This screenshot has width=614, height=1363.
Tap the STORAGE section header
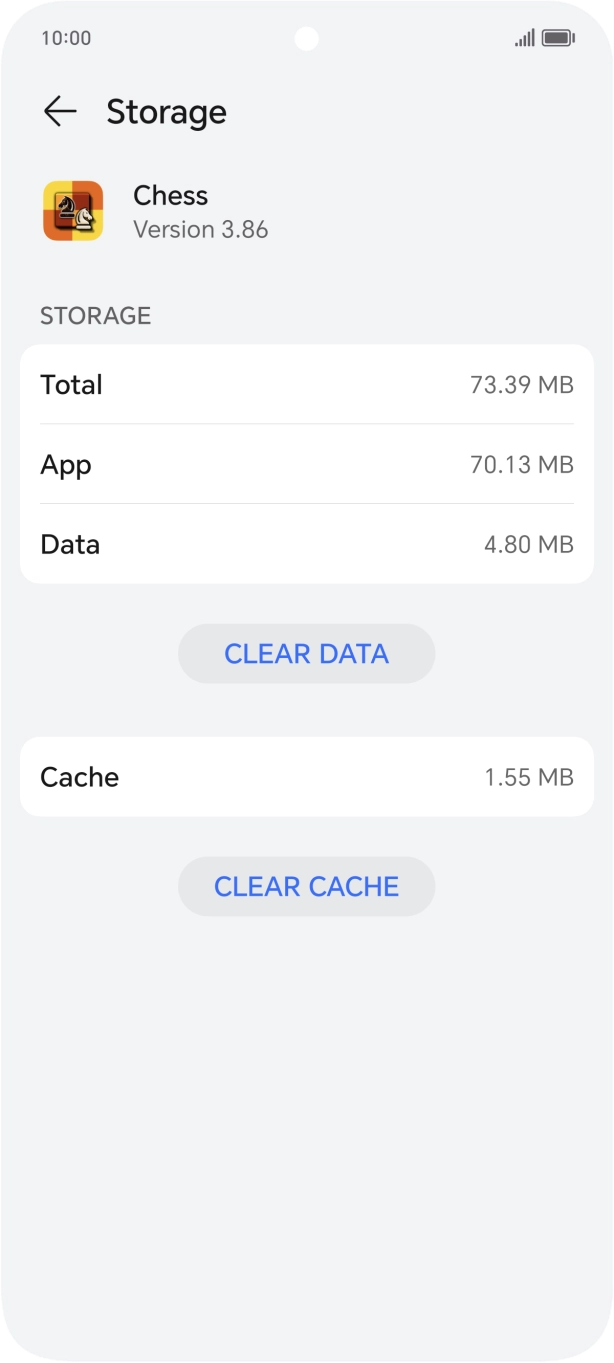tap(95, 316)
